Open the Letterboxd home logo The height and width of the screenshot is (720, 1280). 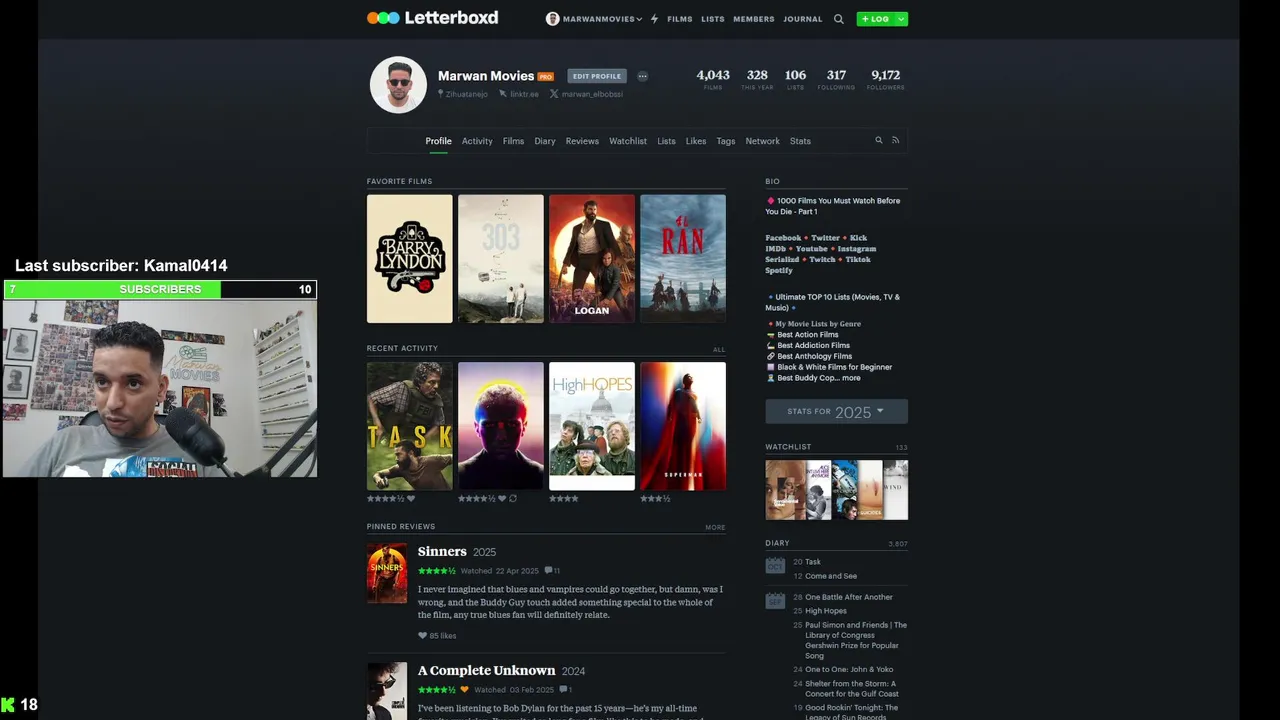[432, 18]
